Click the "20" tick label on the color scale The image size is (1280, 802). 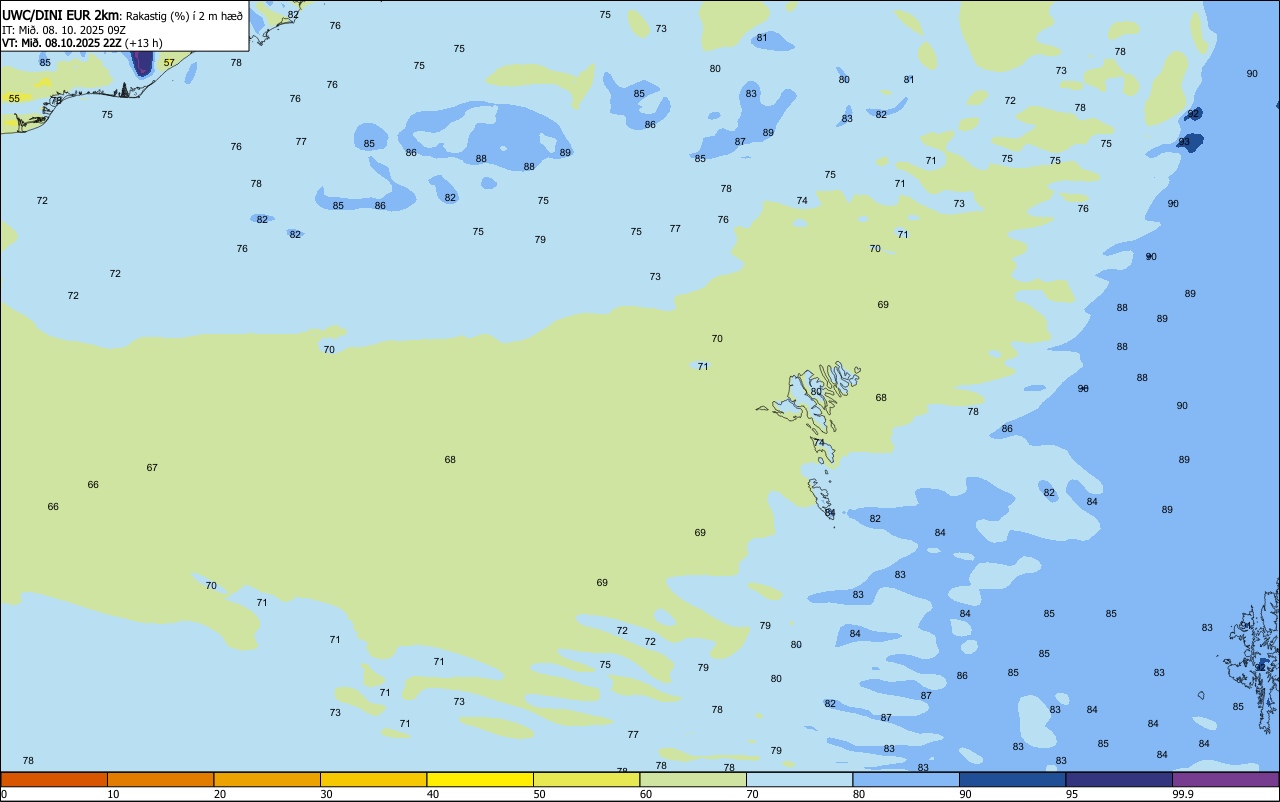(220, 794)
